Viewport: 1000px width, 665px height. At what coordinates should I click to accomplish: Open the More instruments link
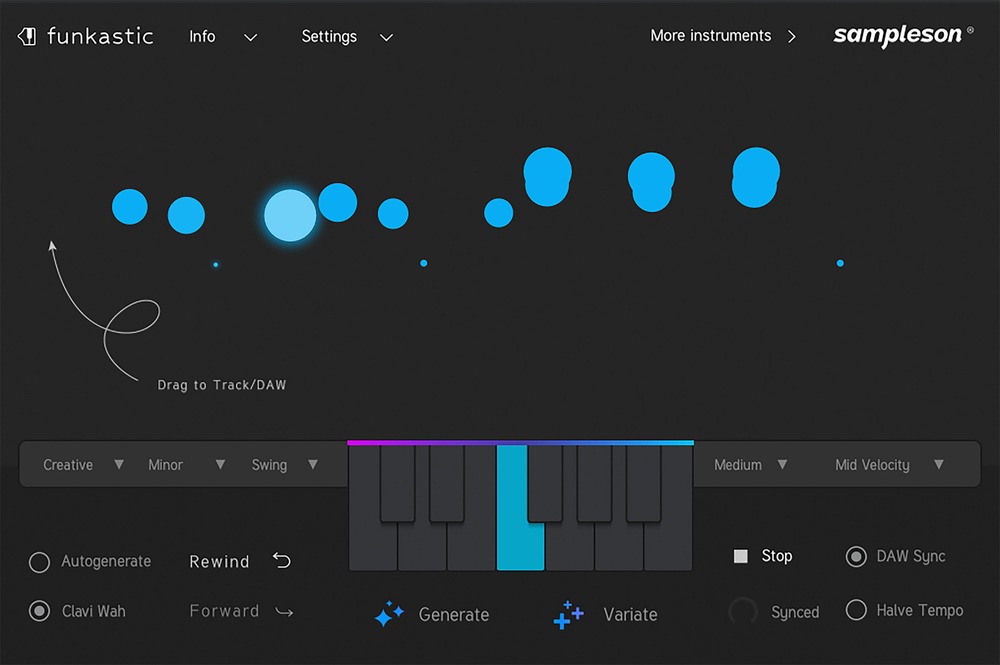click(x=710, y=36)
